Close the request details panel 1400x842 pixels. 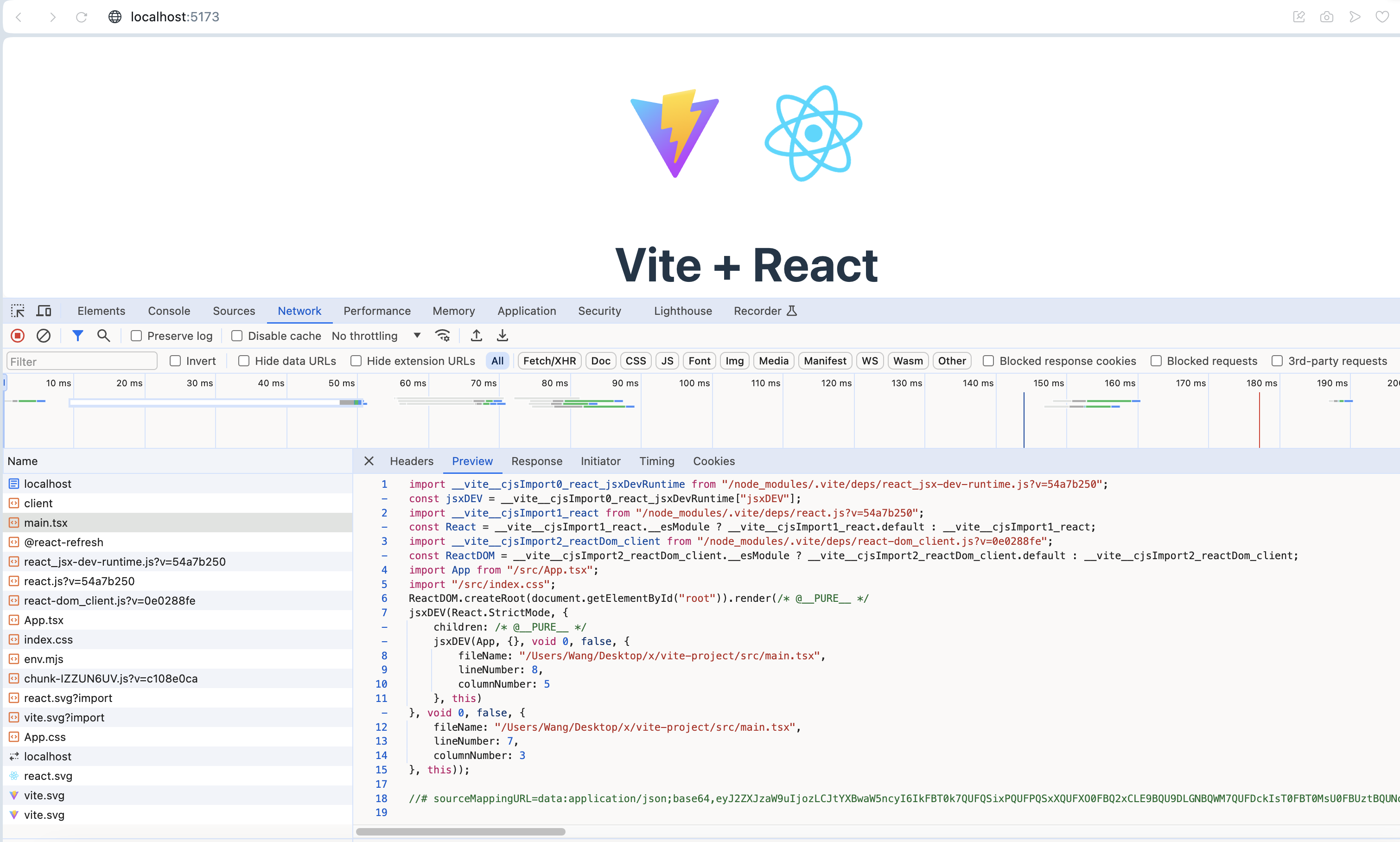tap(369, 461)
